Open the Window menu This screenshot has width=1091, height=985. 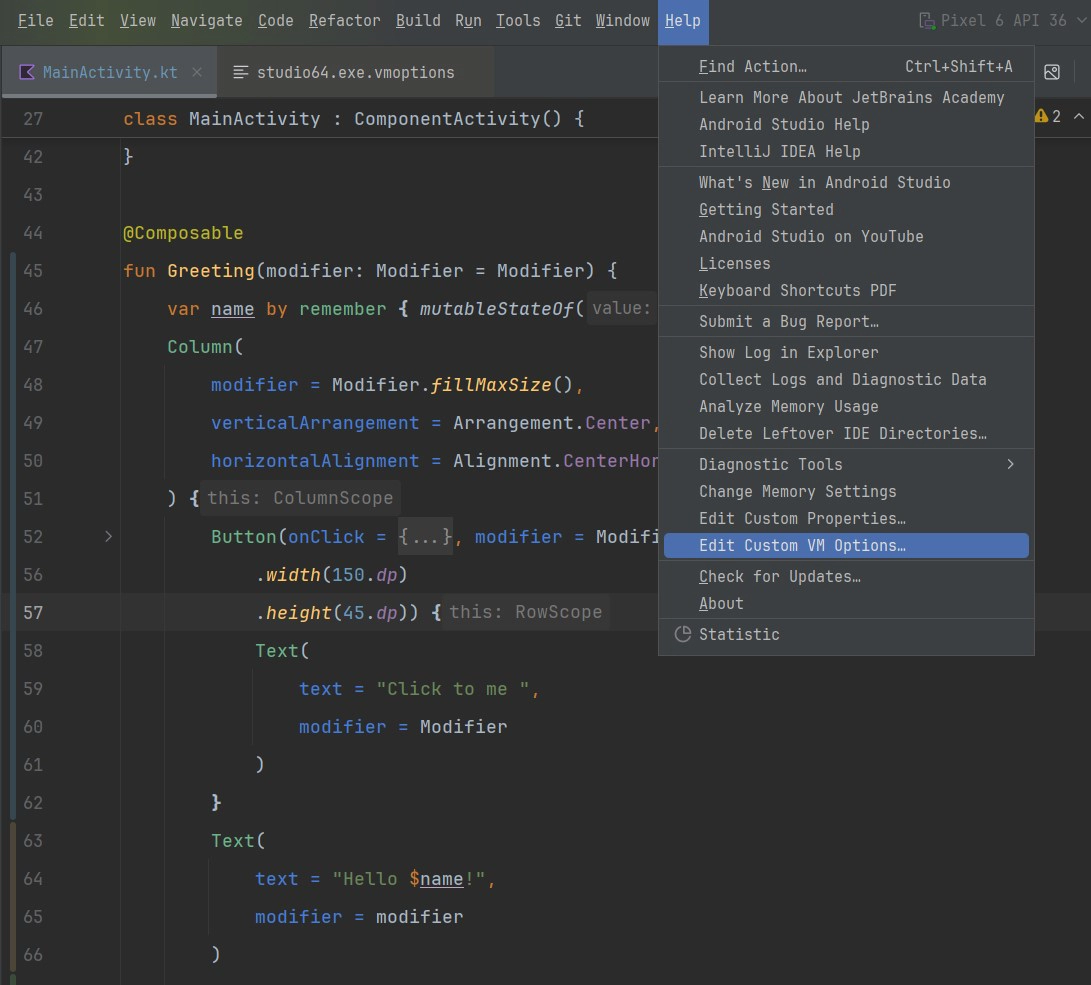click(623, 21)
